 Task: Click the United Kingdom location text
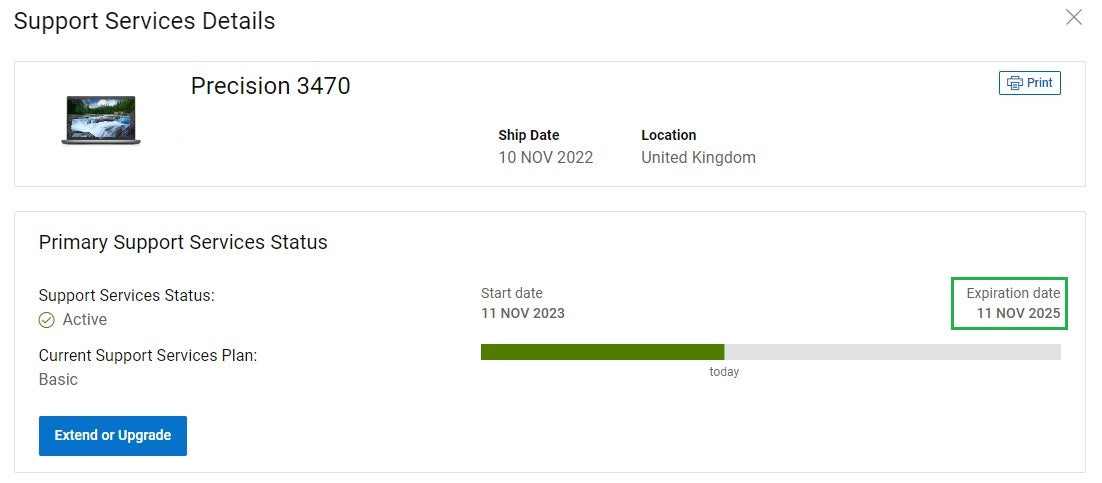[x=699, y=157]
